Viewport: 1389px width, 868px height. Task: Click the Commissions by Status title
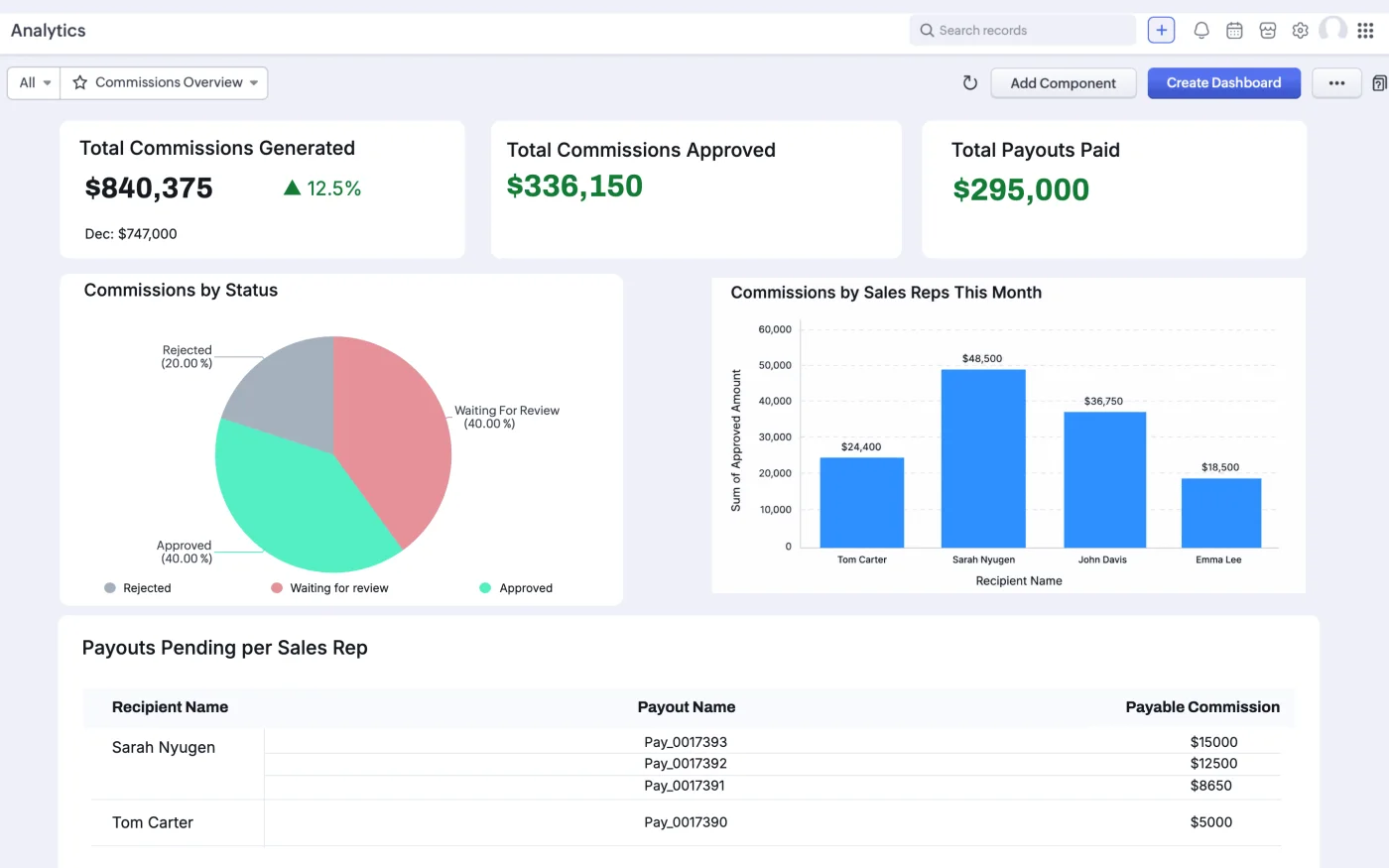click(181, 291)
